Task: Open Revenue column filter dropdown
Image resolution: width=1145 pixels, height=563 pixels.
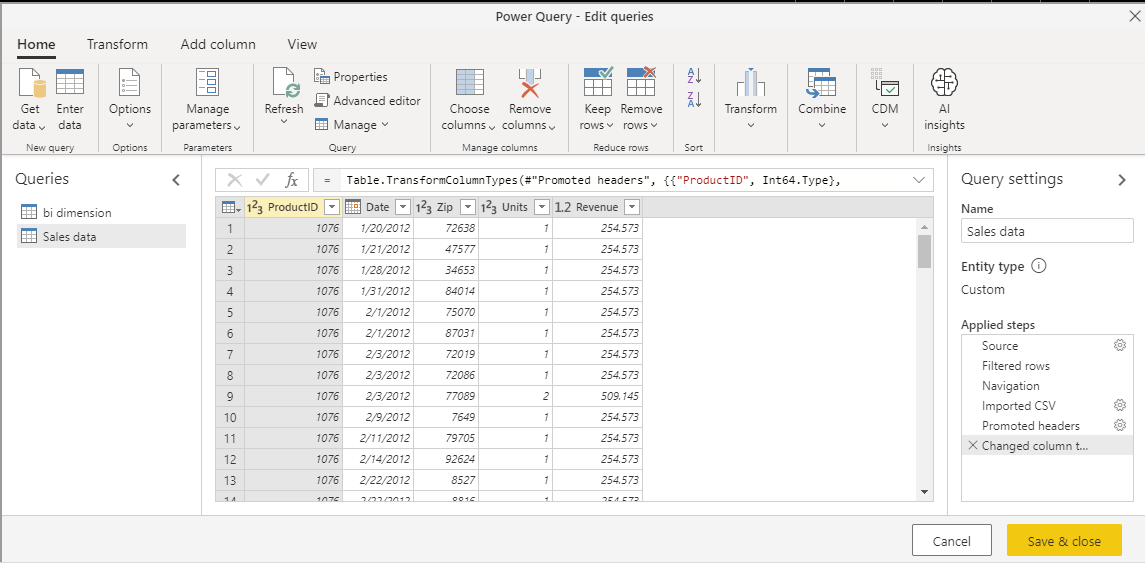Action: [632, 207]
